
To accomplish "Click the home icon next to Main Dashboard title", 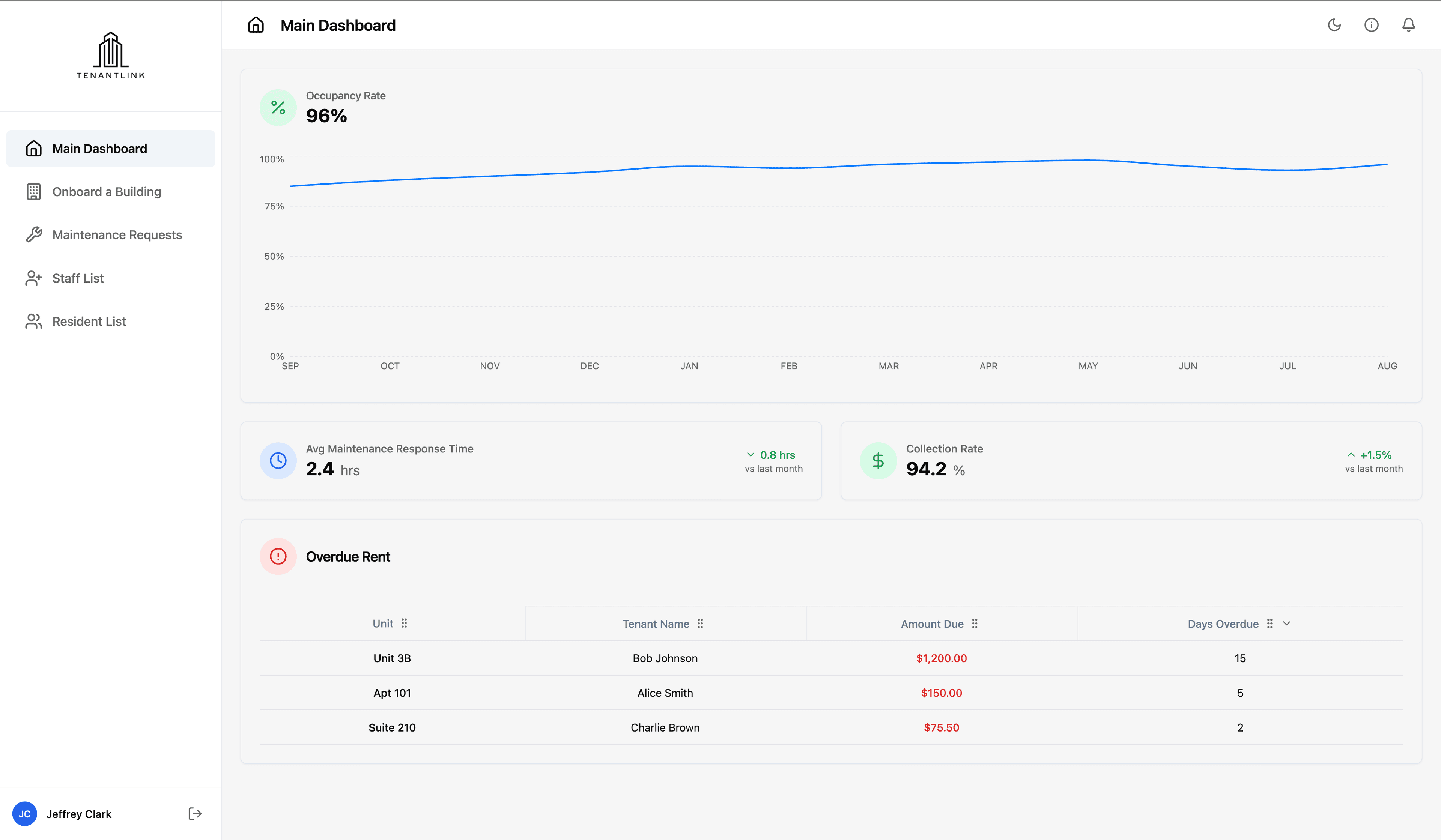I will coord(256,25).
